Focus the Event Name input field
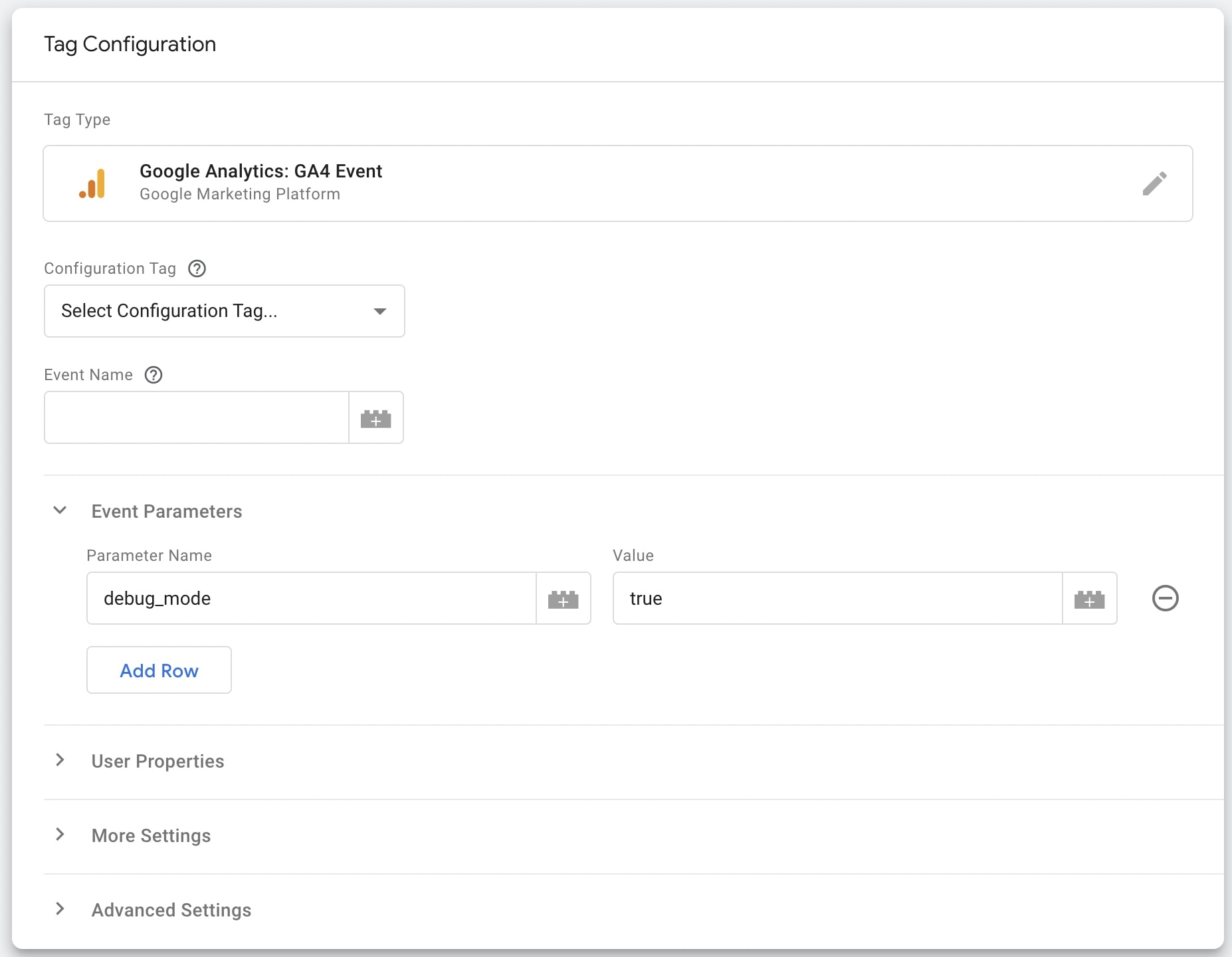This screenshot has width=1232, height=957. (197, 418)
